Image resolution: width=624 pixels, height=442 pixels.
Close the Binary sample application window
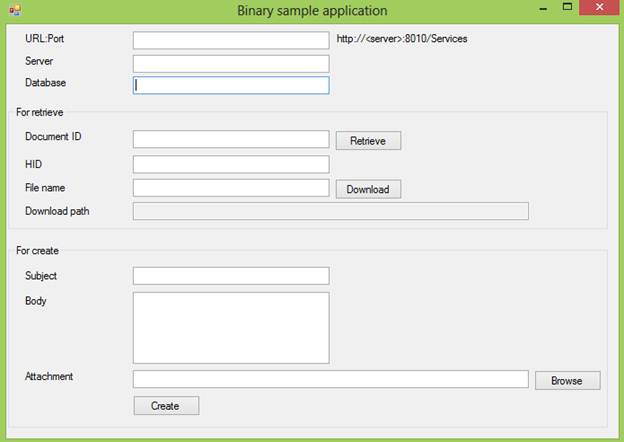point(599,8)
